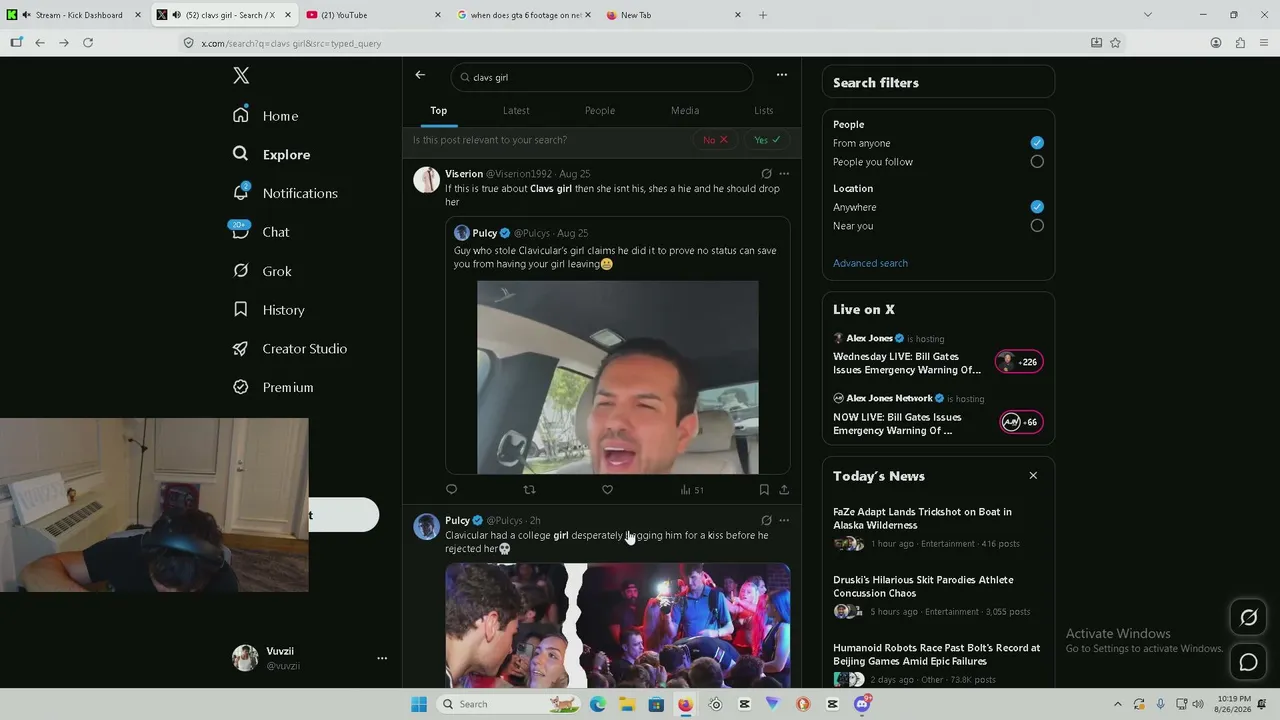Open the floating messages button
The height and width of the screenshot is (720, 1280).
tap(1248, 662)
